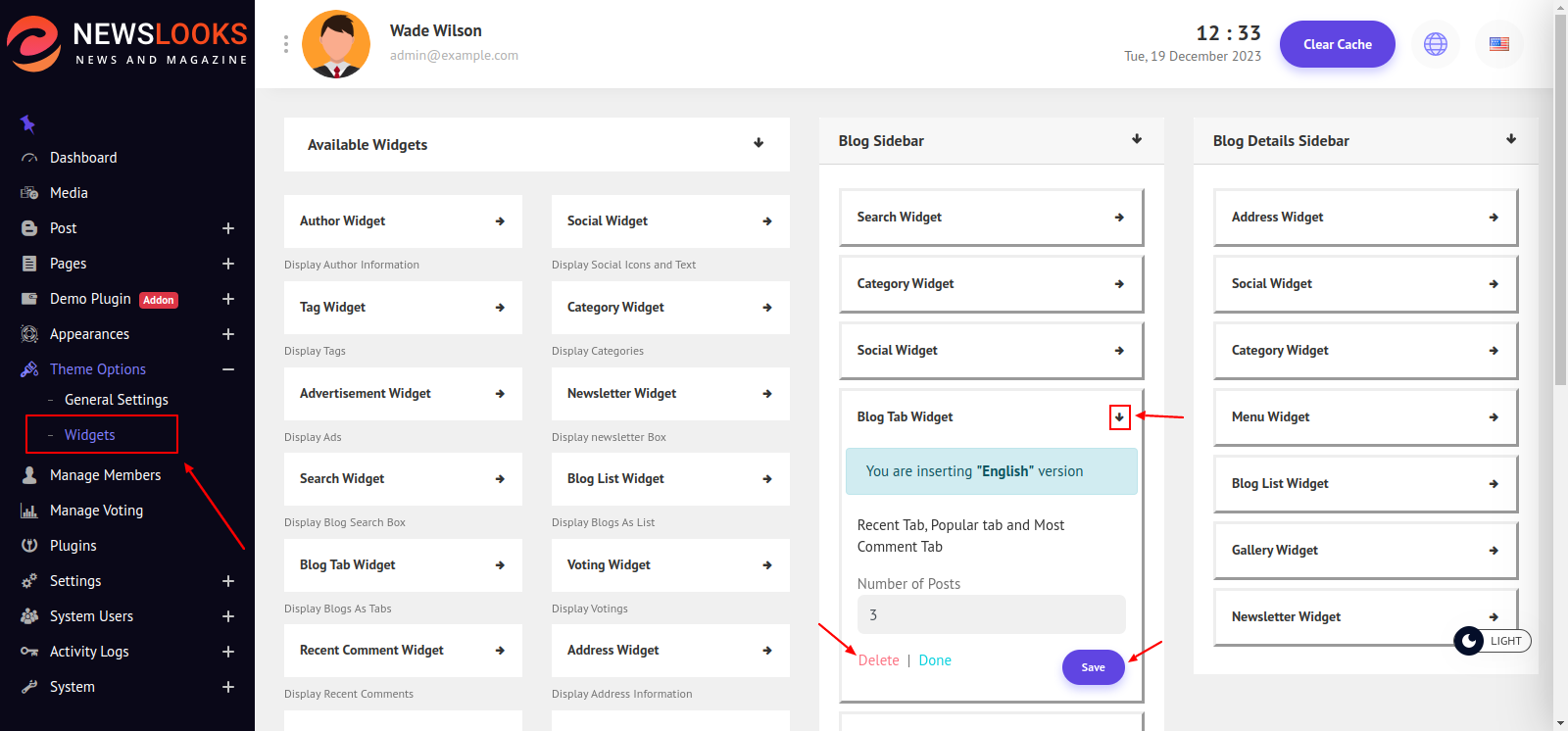Collapse the Theme Options menu
This screenshot has height=731, width=1568.
click(x=228, y=369)
